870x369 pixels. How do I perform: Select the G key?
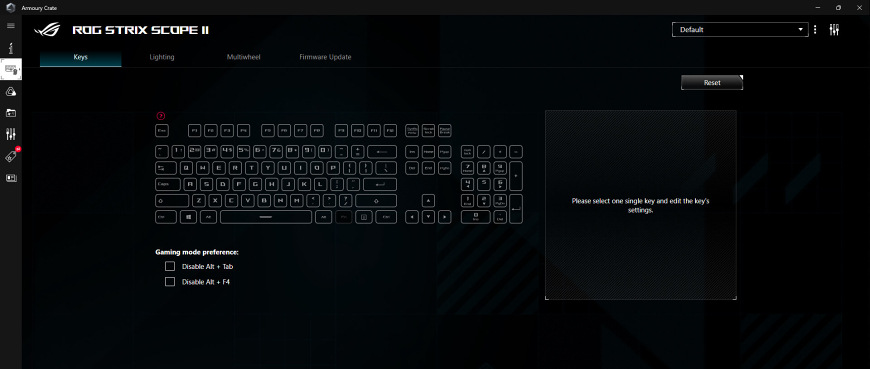click(255, 184)
